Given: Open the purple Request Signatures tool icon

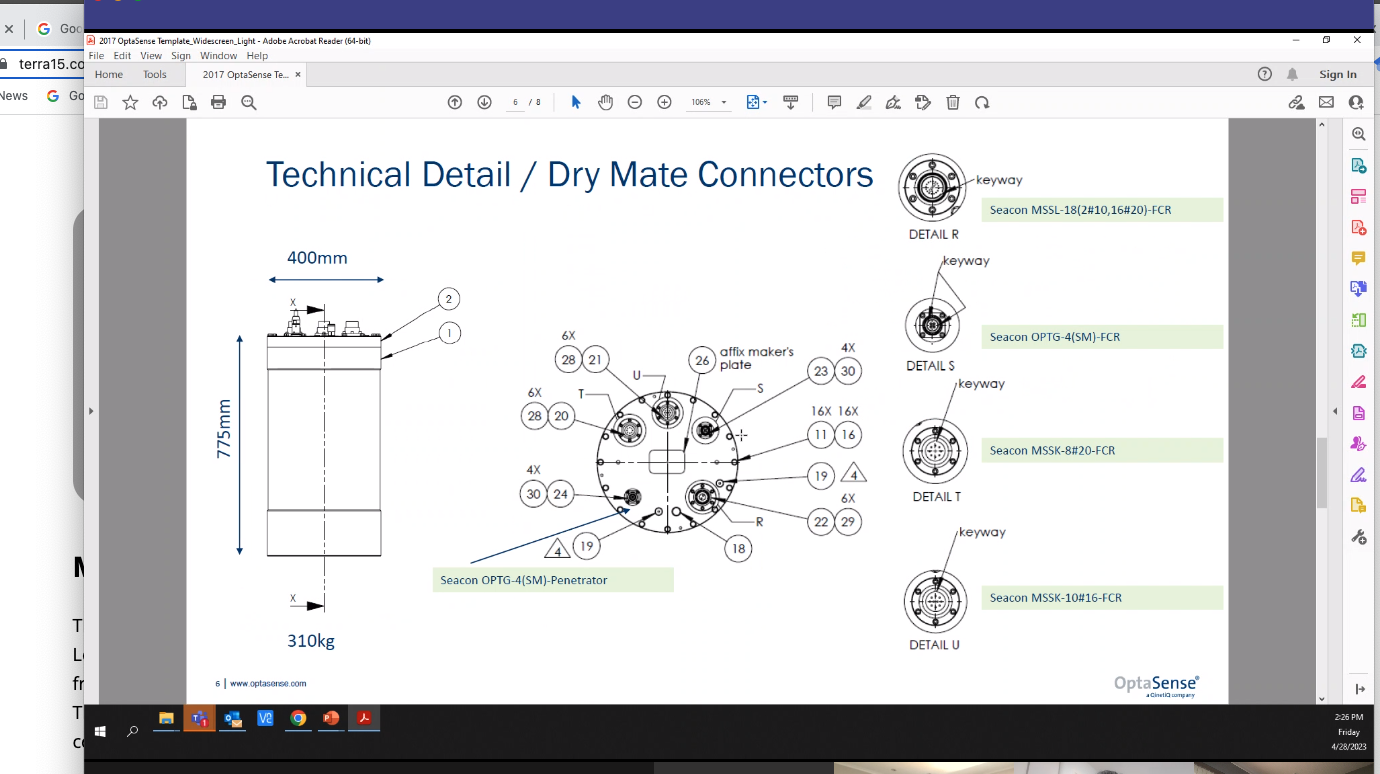Looking at the screenshot, I should coord(1358,444).
